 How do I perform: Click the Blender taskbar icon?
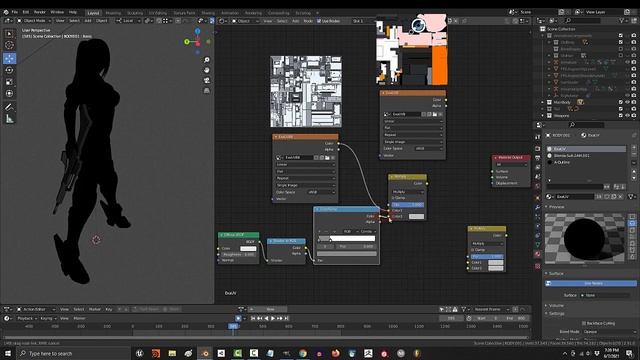coord(205,353)
